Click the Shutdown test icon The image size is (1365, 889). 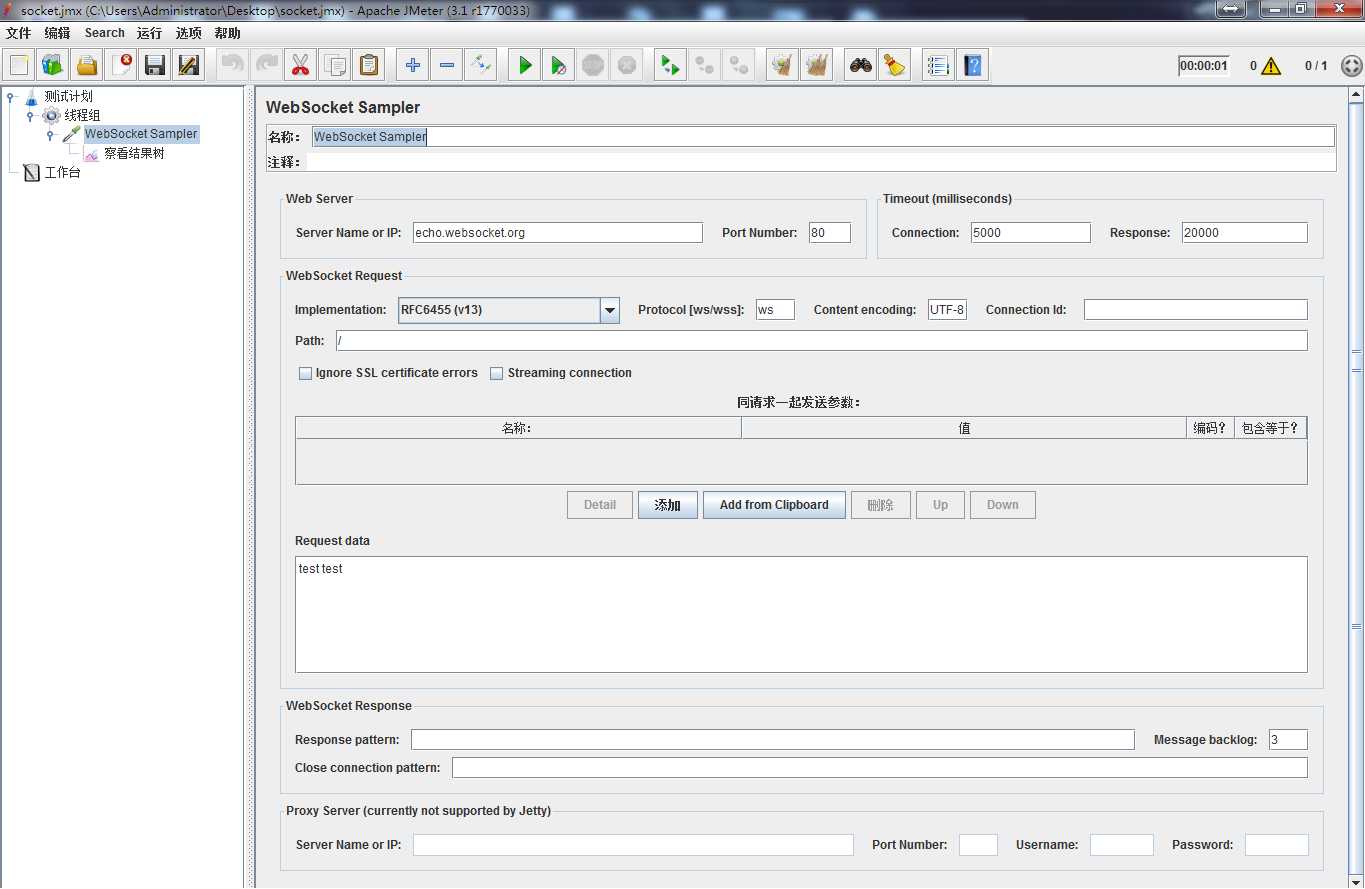(x=627, y=66)
